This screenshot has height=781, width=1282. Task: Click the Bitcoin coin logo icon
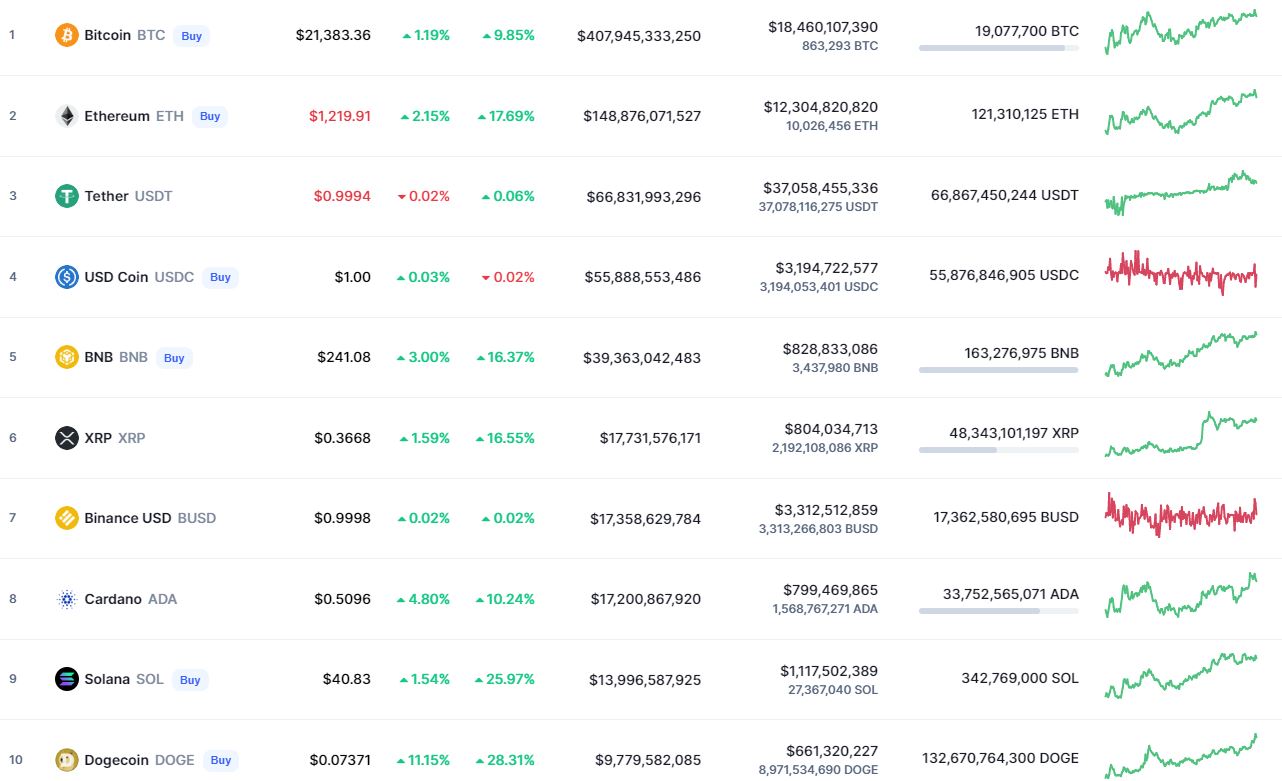pyautogui.click(x=67, y=35)
